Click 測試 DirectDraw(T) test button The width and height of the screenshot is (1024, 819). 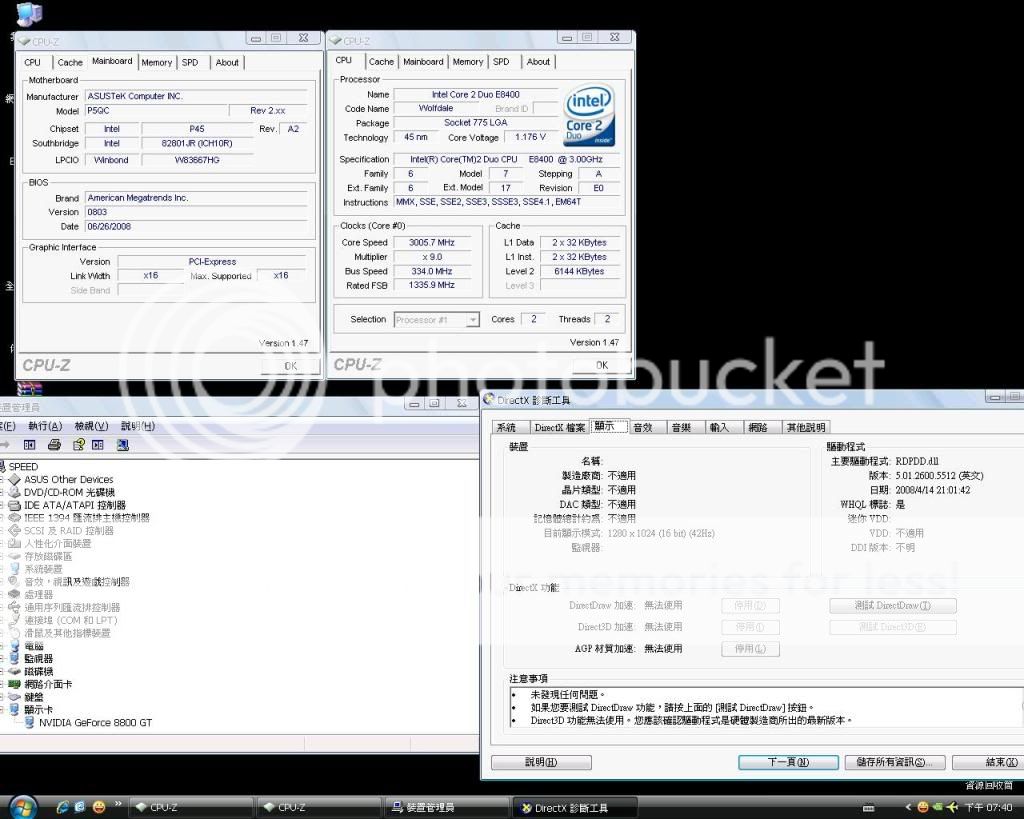[x=893, y=605]
